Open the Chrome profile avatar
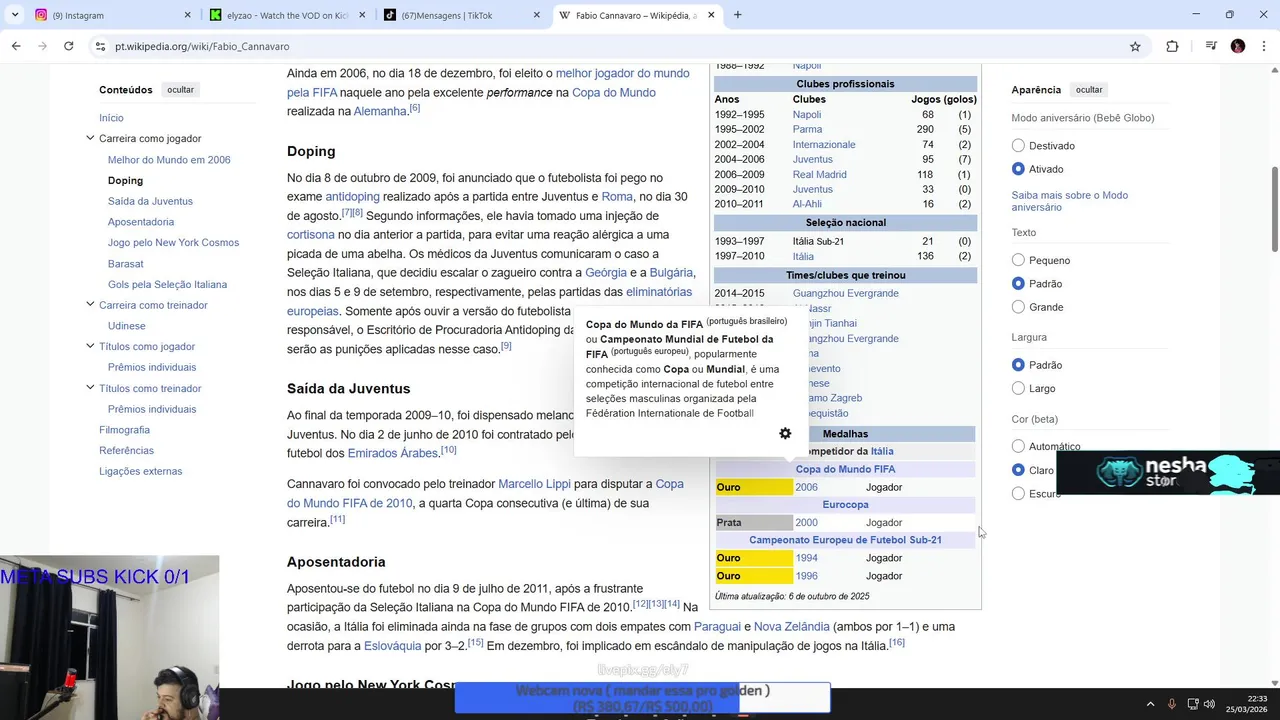The height and width of the screenshot is (720, 1280). pos(1238,46)
